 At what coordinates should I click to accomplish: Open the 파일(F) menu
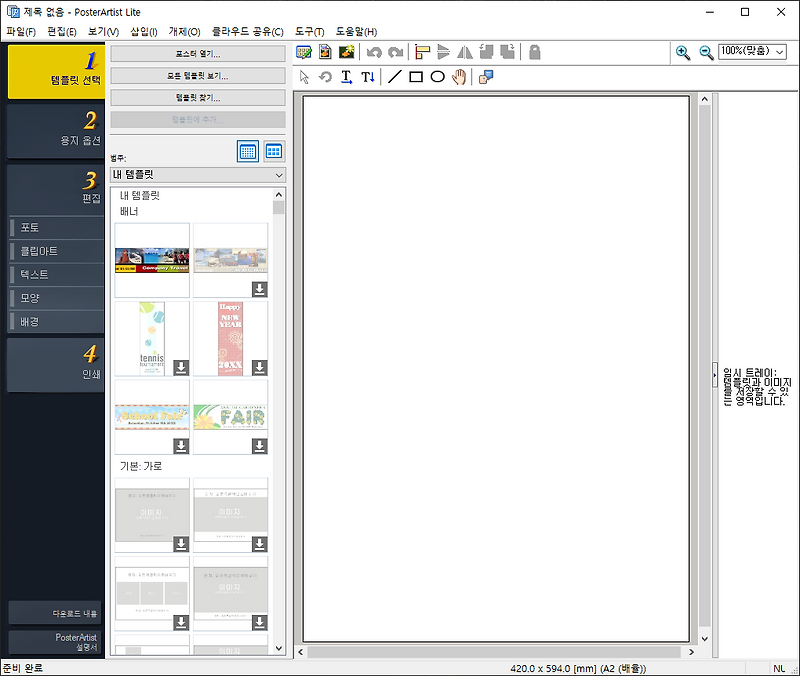(21, 32)
